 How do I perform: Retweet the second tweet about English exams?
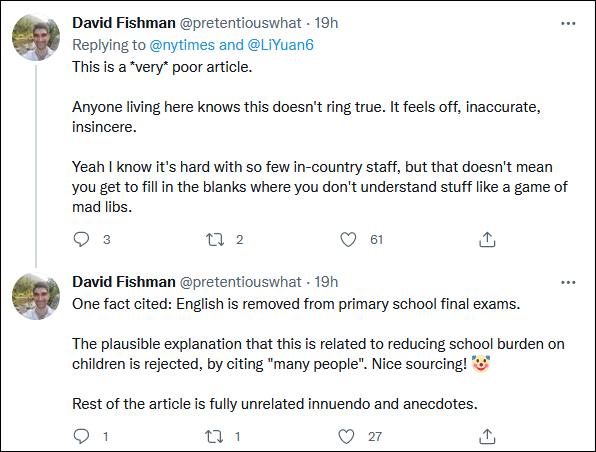[x=214, y=436]
